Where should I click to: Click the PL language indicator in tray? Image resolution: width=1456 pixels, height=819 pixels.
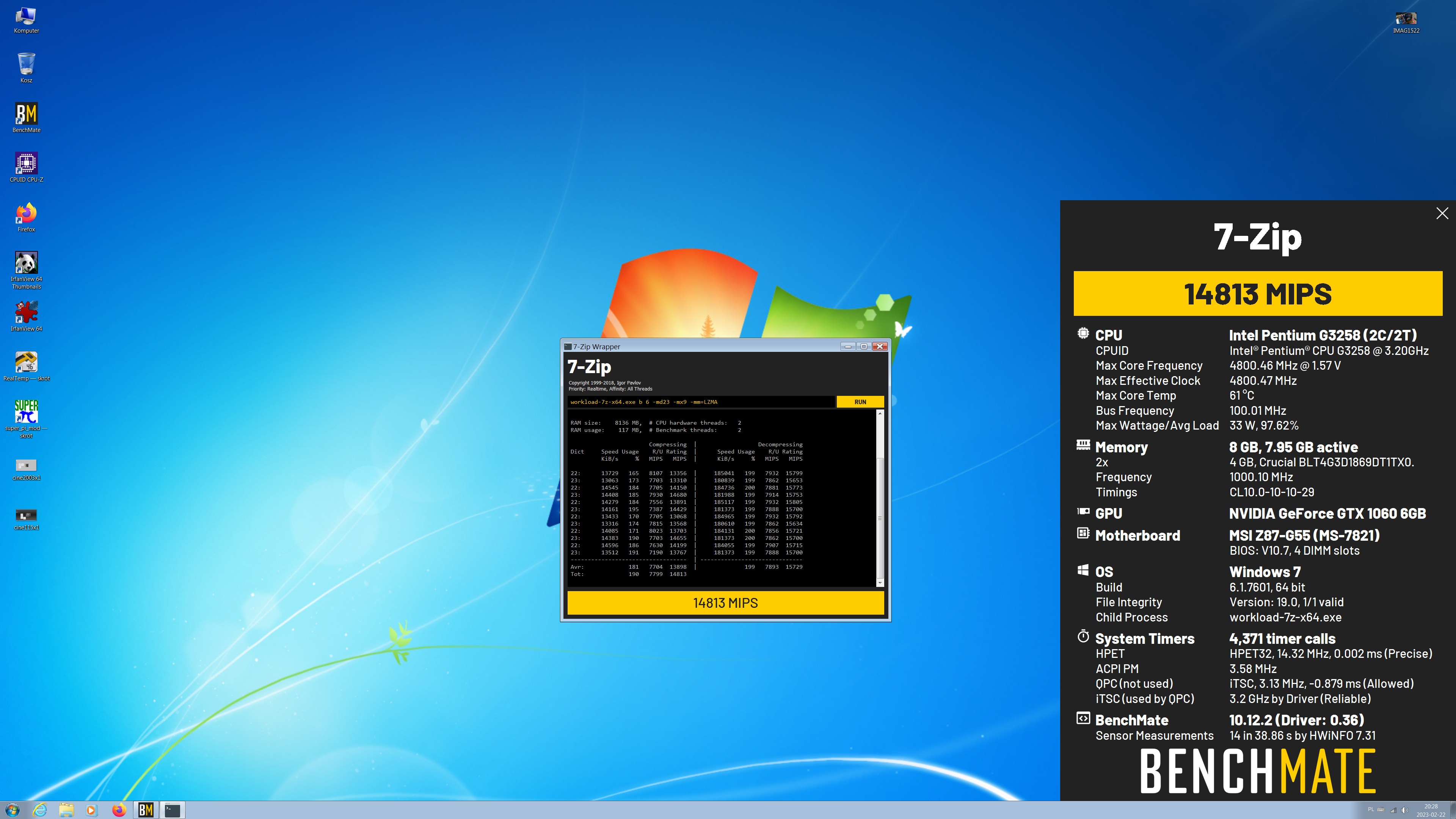click(x=1371, y=810)
